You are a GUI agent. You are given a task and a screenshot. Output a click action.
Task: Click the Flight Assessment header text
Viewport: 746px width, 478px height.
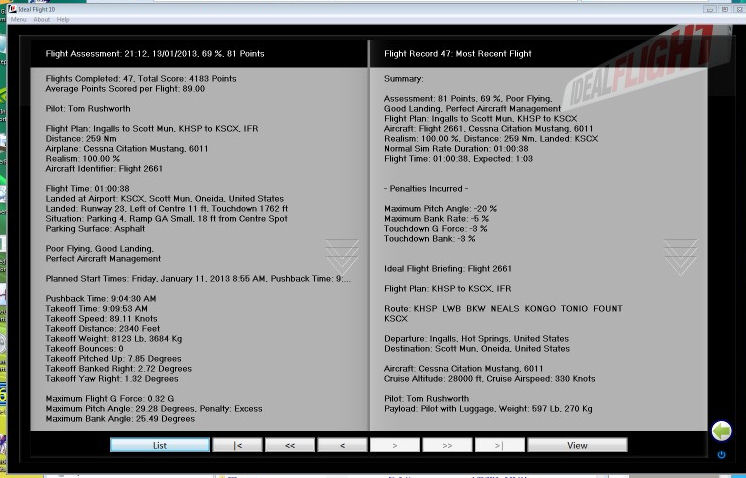click(155, 54)
